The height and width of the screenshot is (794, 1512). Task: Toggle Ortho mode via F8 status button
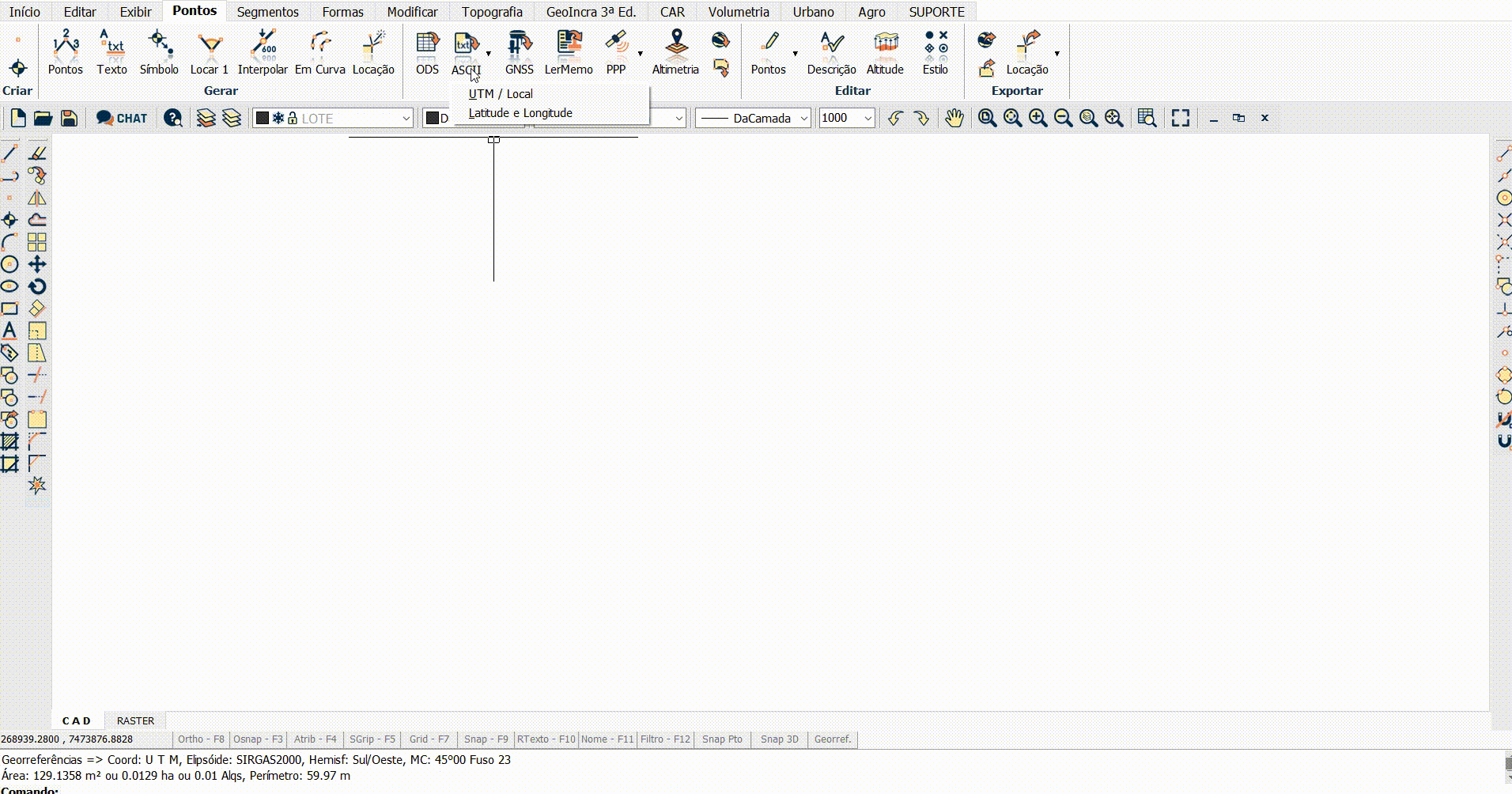click(x=200, y=739)
